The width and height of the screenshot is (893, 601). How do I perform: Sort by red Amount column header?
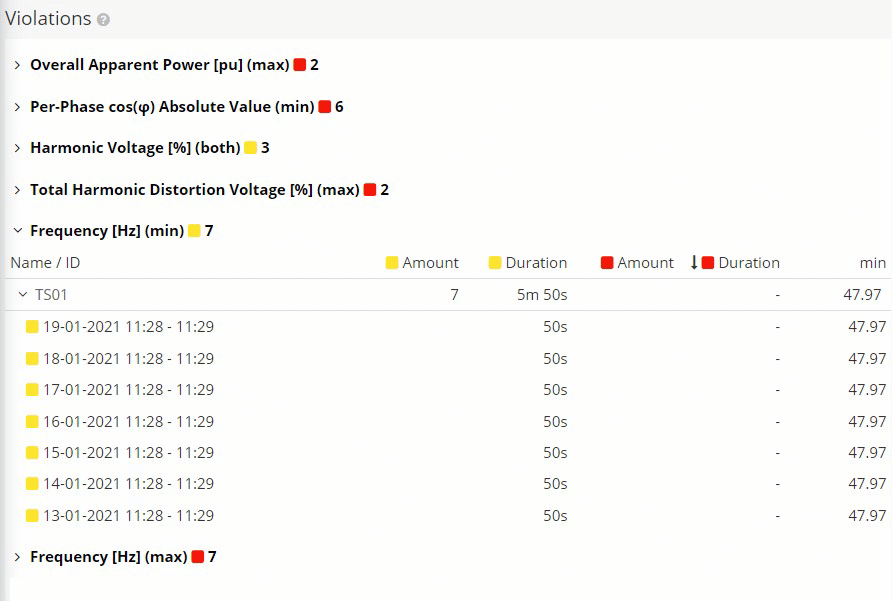click(x=645, y=263)
